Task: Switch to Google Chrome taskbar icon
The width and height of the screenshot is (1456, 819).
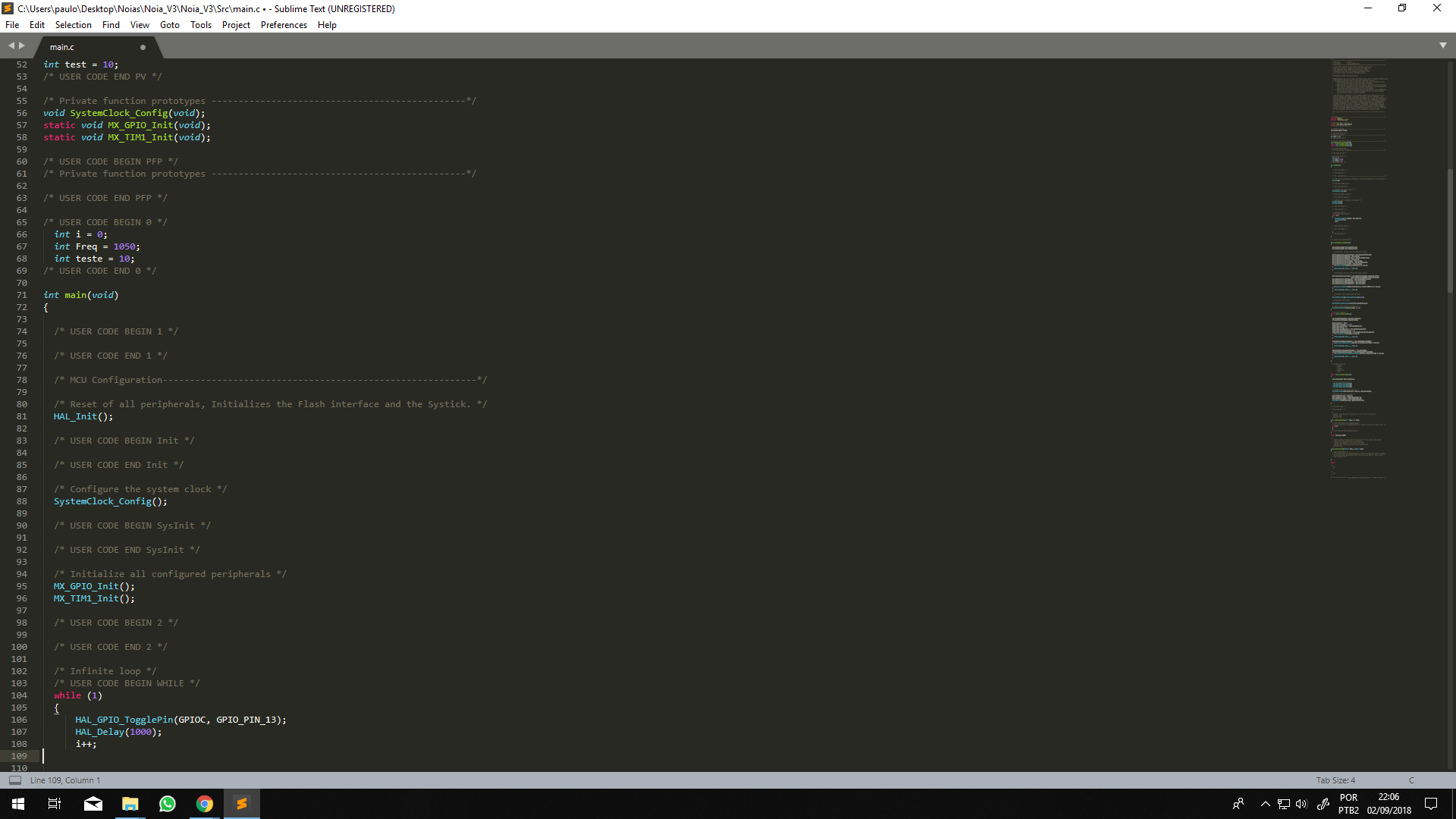Action: point(205,804)
